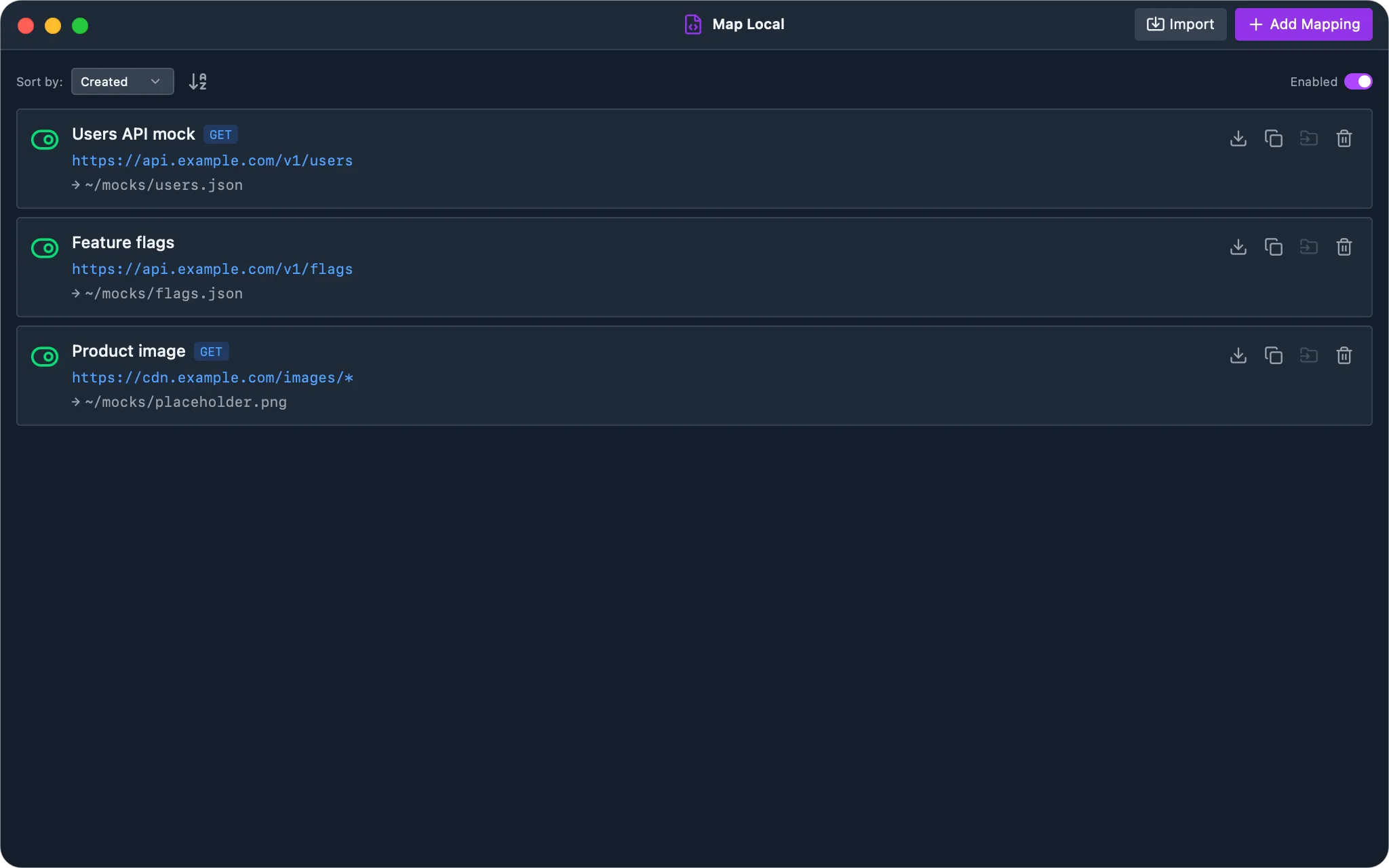Screen dimensions: 1389x868
Task: Select the Feature flags mapping row title
Action: pos(123,243)
